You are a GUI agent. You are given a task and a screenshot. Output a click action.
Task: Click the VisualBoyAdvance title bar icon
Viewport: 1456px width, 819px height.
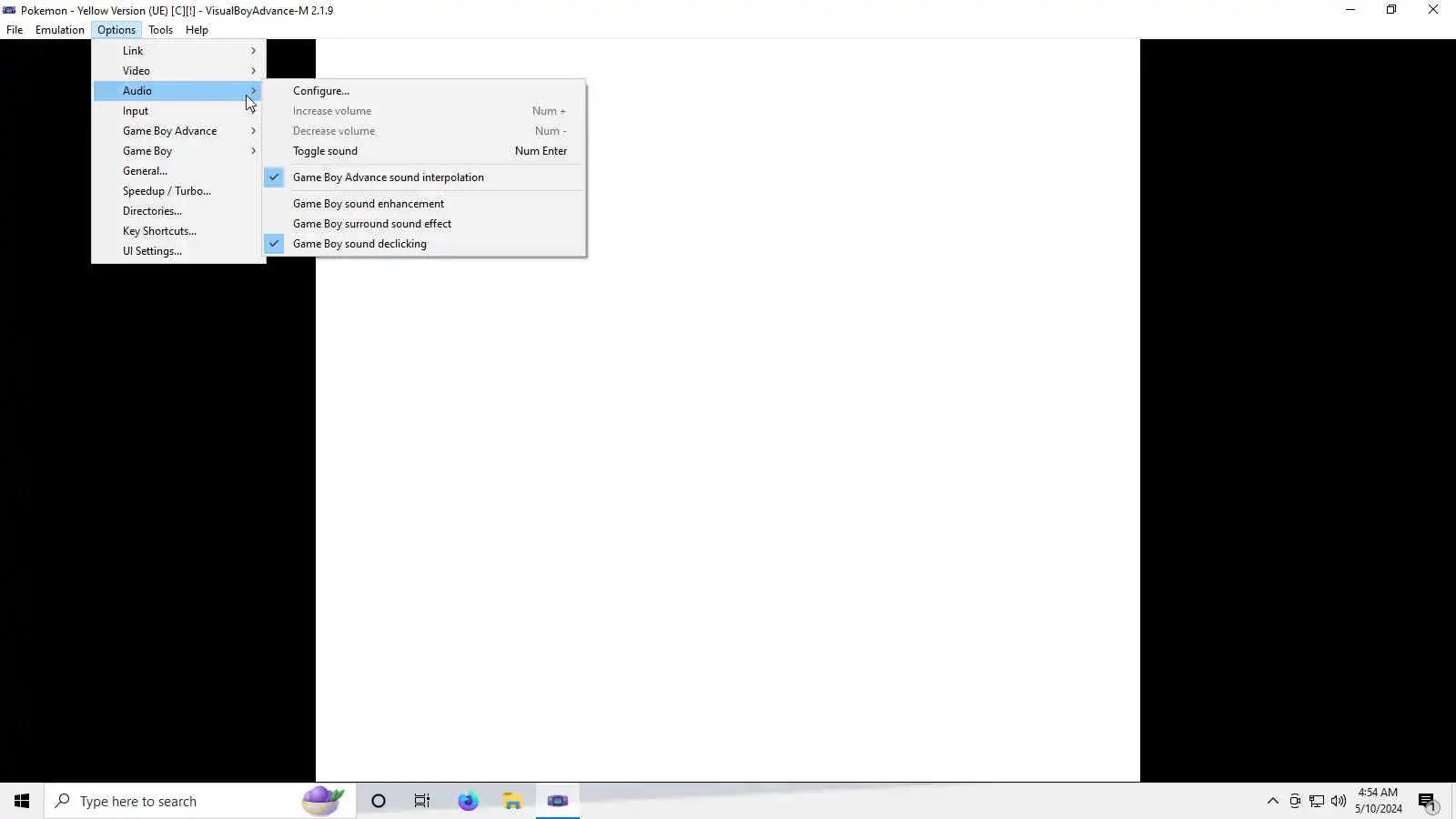pyautogui.click(x=9, y=10)
